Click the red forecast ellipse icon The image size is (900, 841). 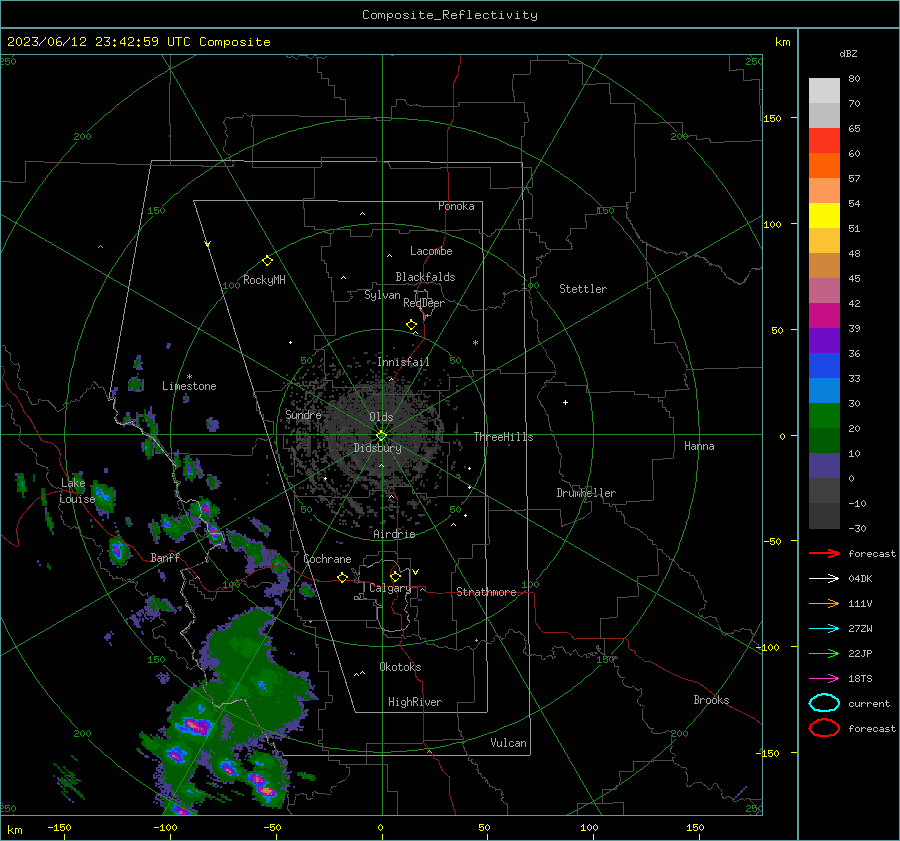tap(824, 728)
